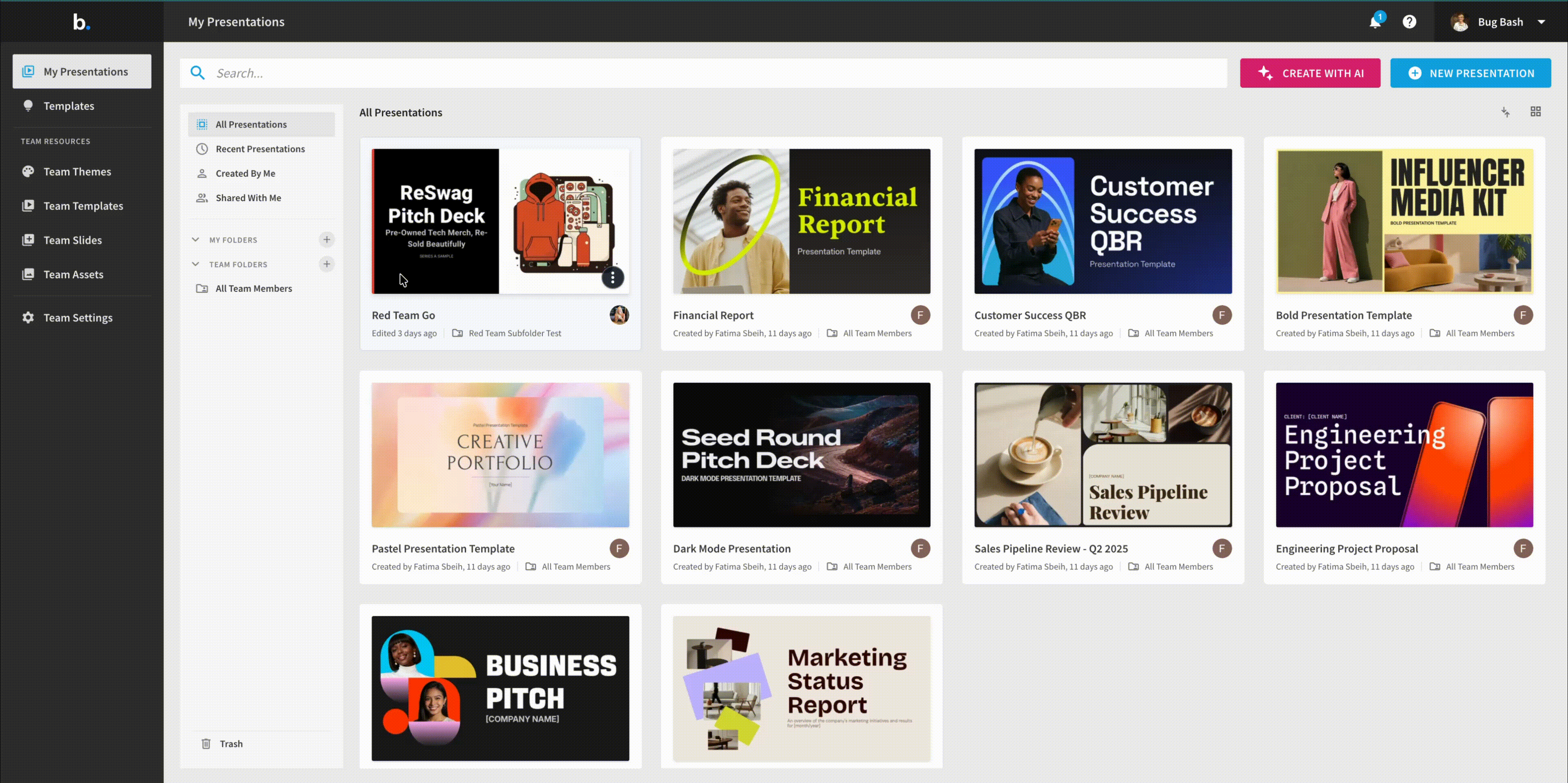Screen dimensions: 1568x783
Task: Click the Customer Success QBR owner avatar
Action: [x=1222, y=315]
